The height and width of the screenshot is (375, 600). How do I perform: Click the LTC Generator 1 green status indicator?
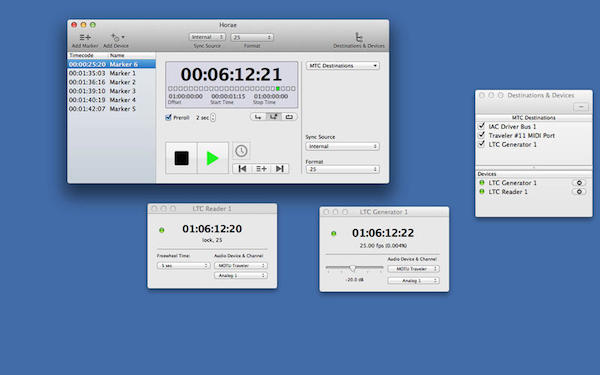tap(334, 233)
